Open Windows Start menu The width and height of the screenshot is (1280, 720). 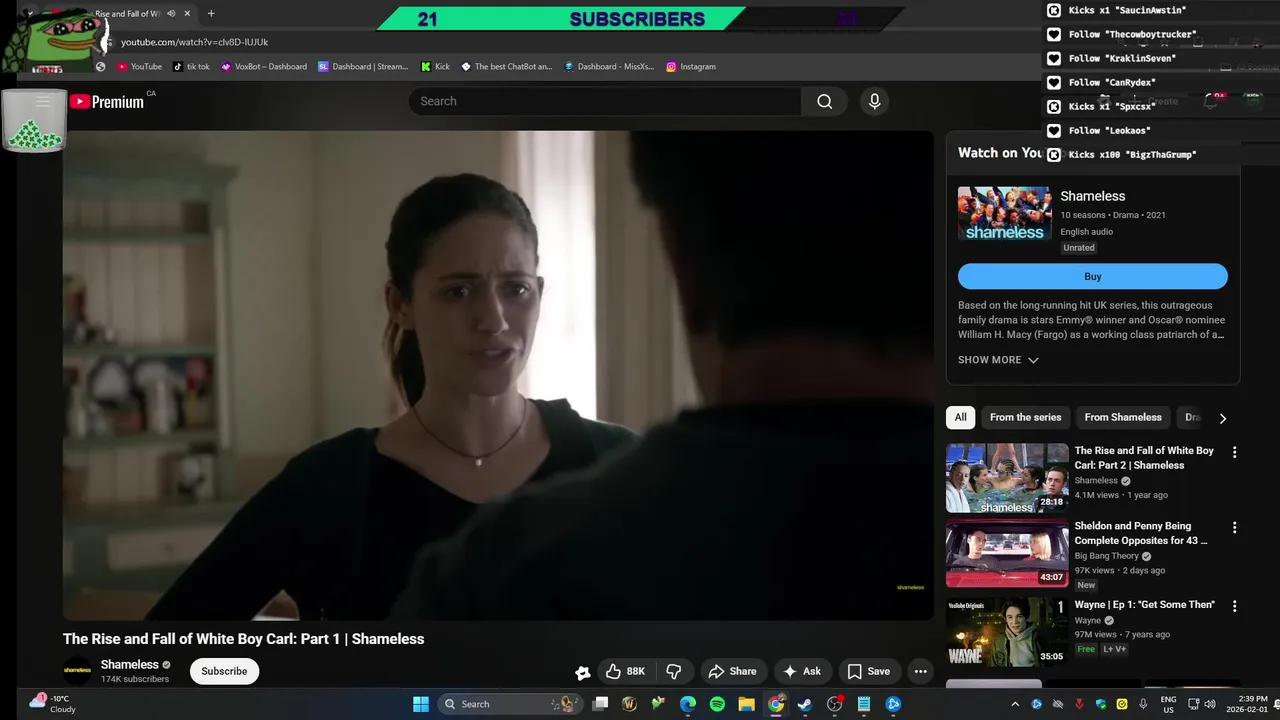(x=421, y=704)
